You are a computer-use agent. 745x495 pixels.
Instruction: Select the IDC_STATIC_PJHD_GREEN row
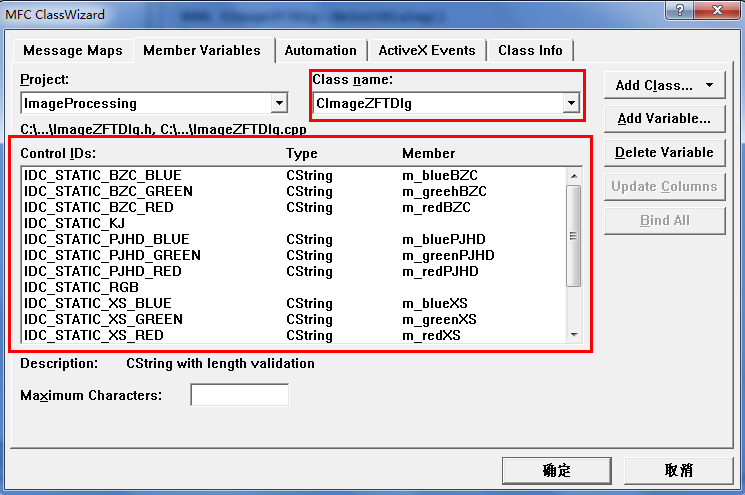(x=295, y=256)
